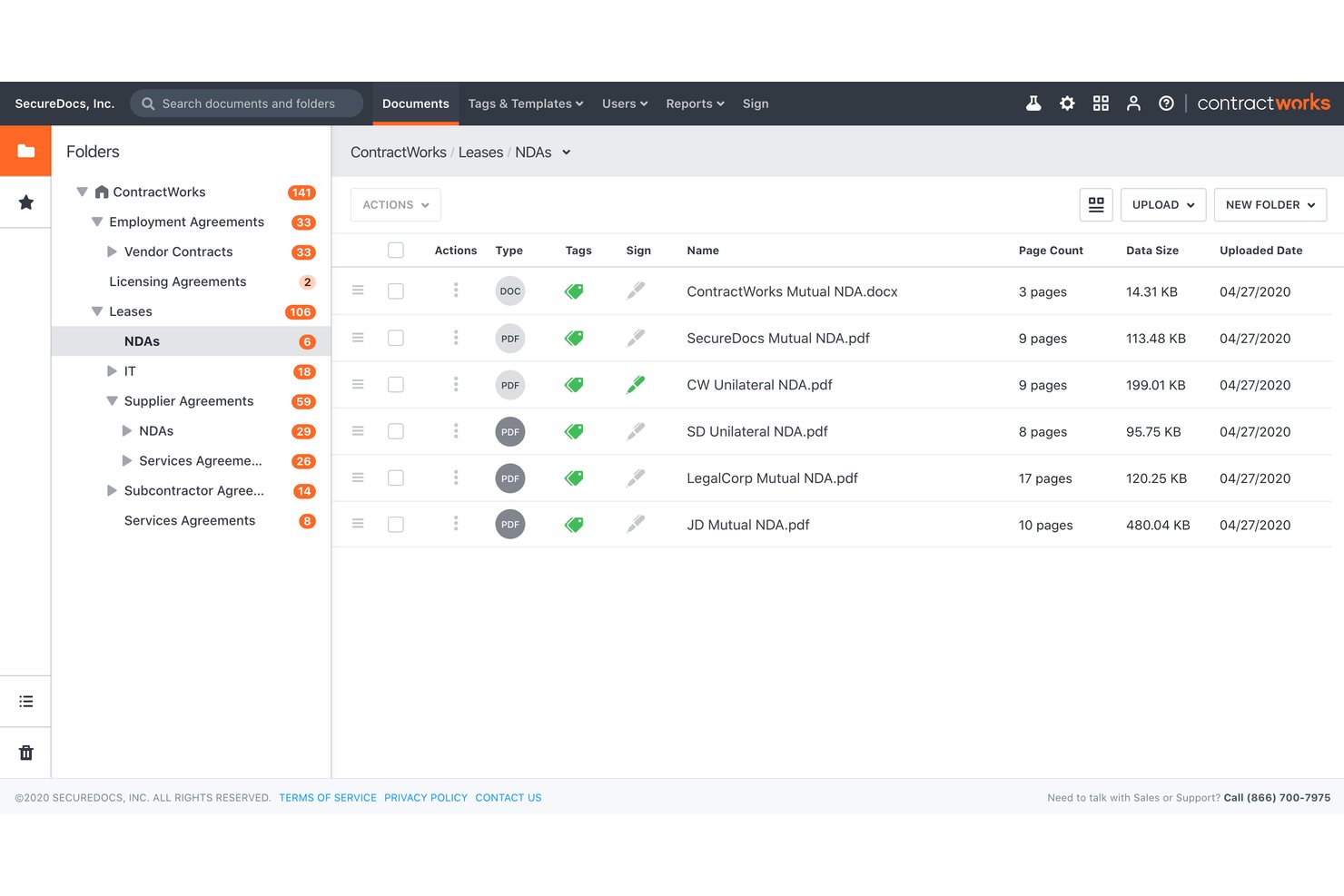Expand the IT folder triangle
This screenshot has height=896, width=1344.
tap(112, 371)
